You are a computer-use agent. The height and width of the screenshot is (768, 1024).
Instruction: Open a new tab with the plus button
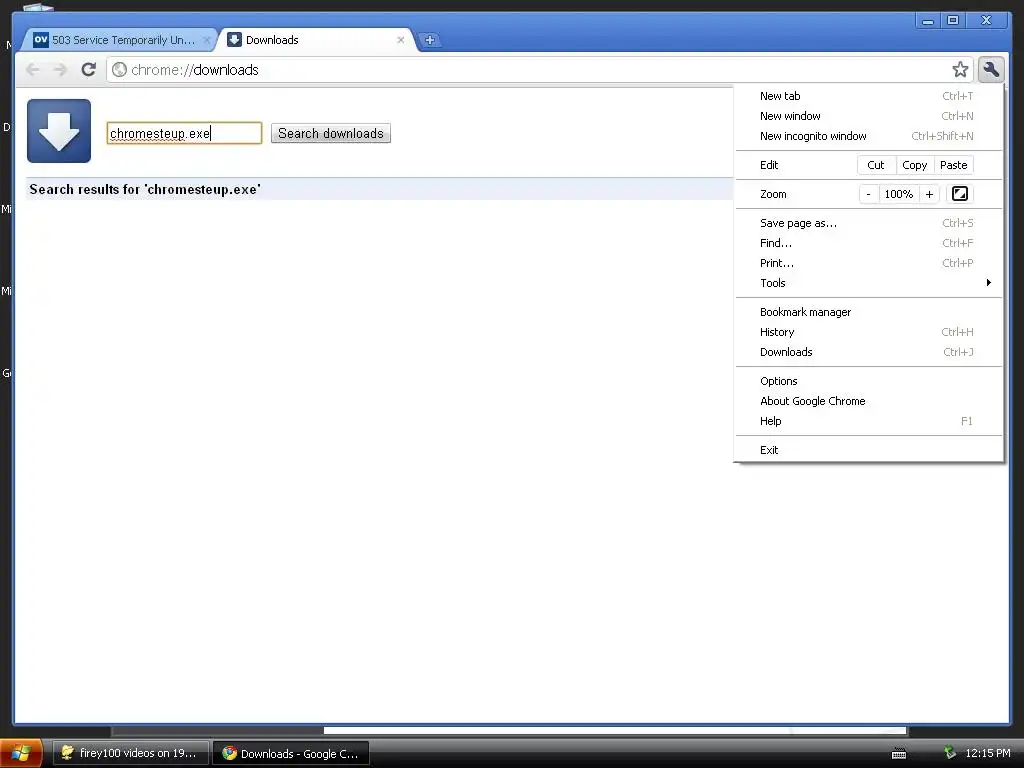[429, 40]
